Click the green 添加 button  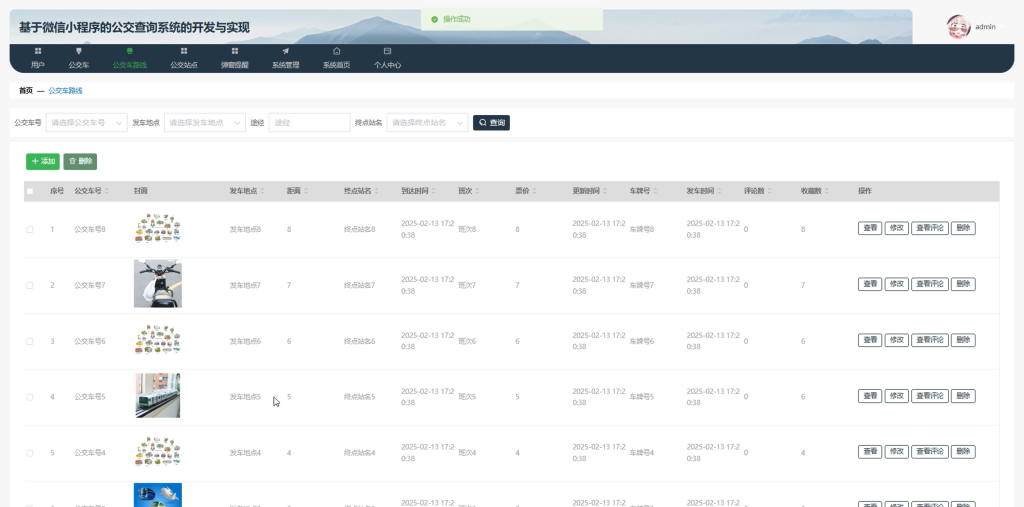pyautogui.click(x=42, y=161)
